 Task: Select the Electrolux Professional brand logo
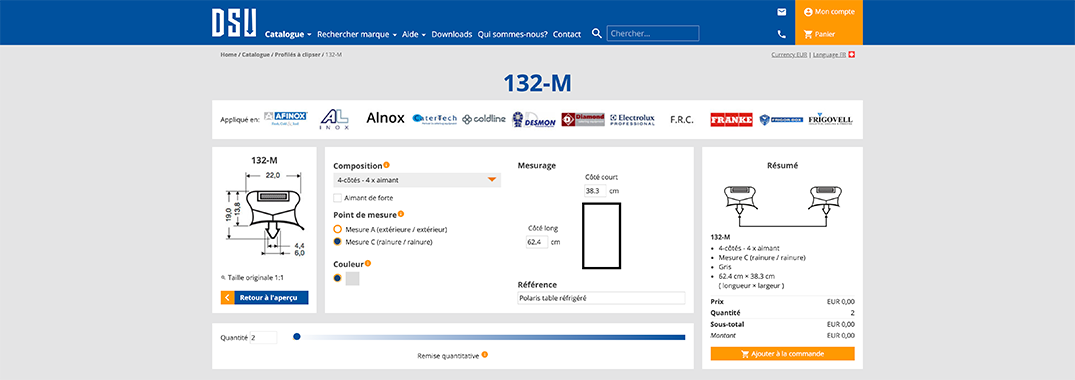[631, 119]
